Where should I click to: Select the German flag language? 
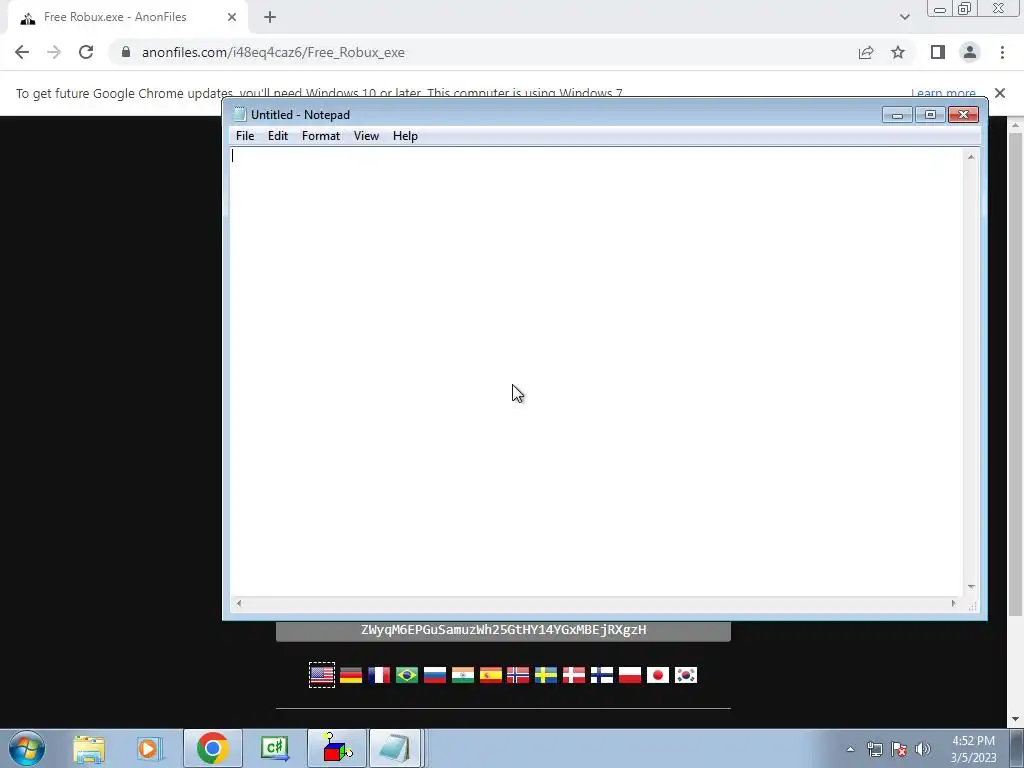click(x=351, y=675)
